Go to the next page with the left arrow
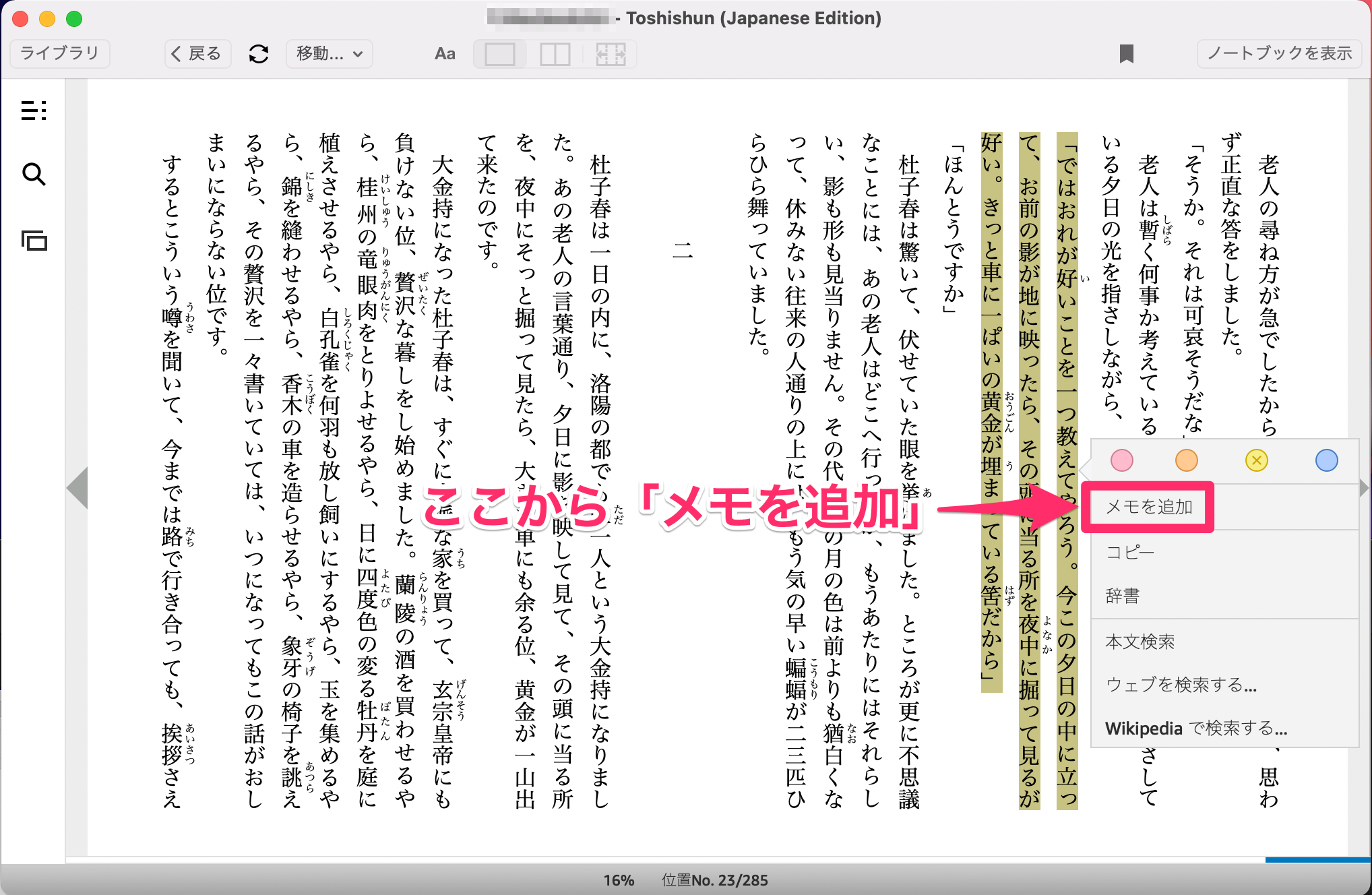 click(77, 487)
